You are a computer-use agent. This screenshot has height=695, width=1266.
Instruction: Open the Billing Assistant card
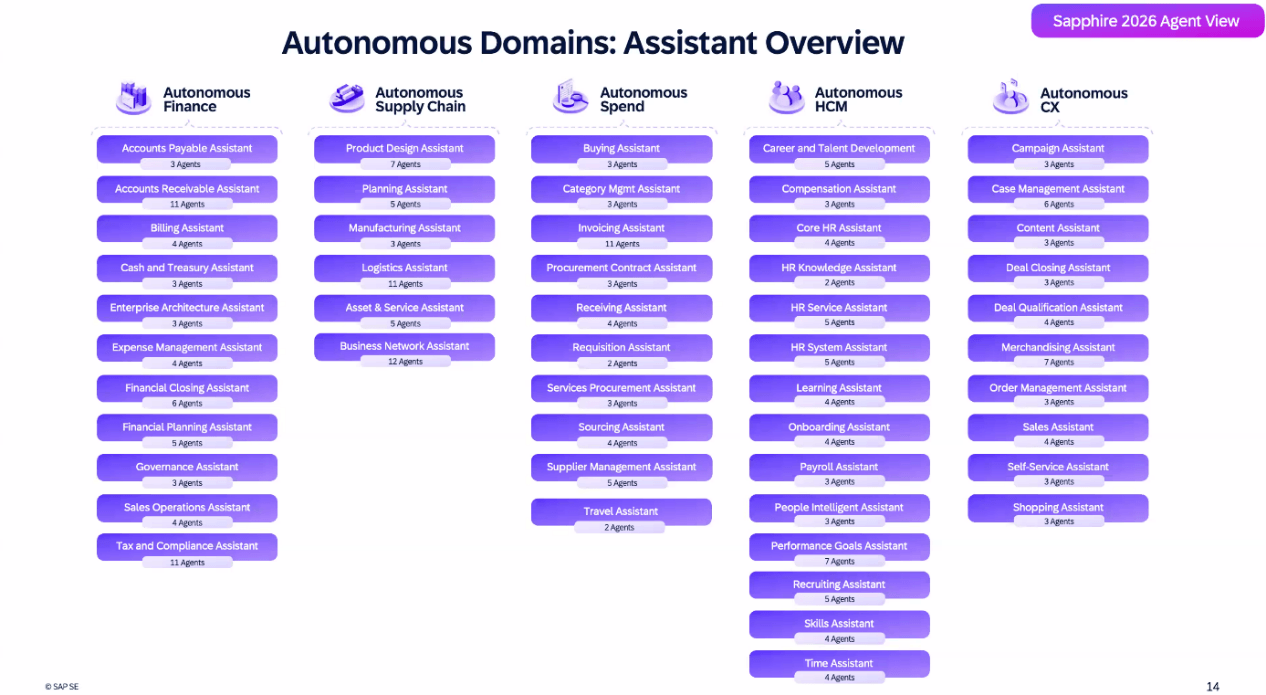(x=187, y=228)
